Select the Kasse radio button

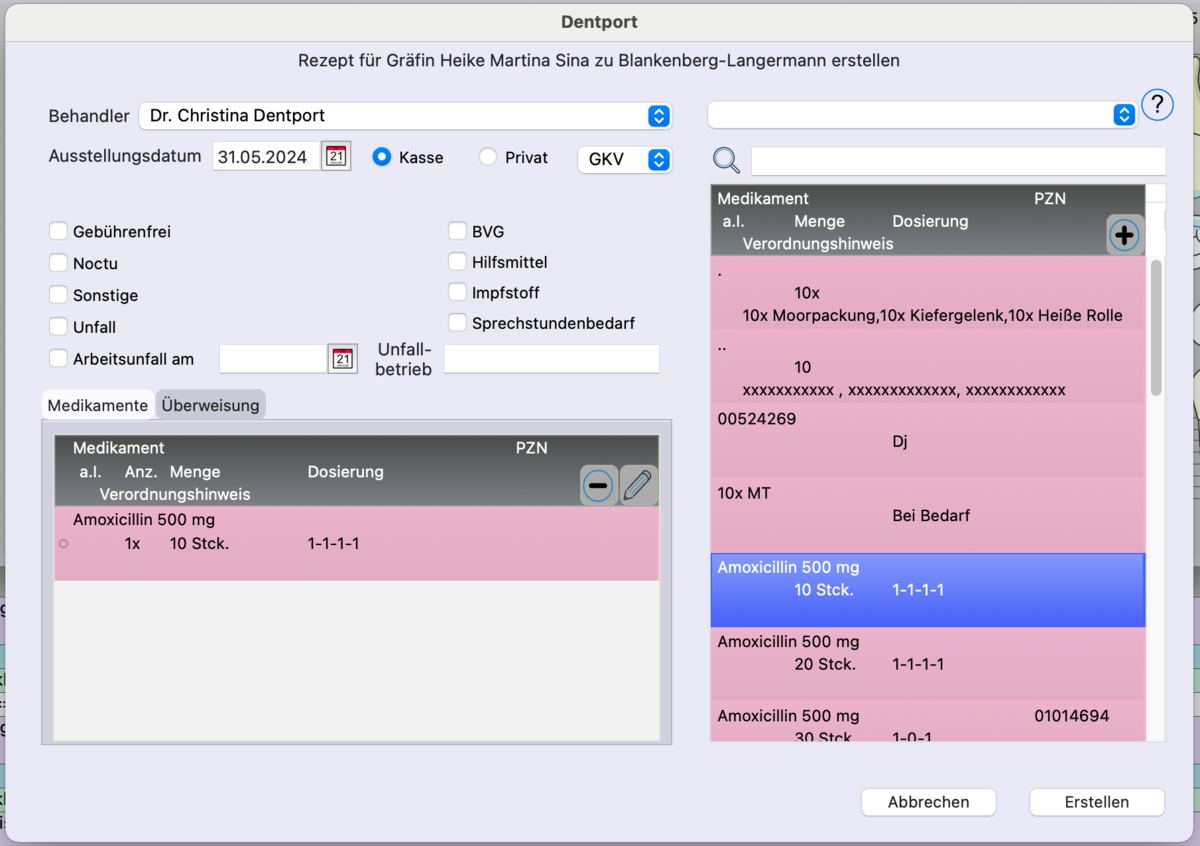[381, 157]
